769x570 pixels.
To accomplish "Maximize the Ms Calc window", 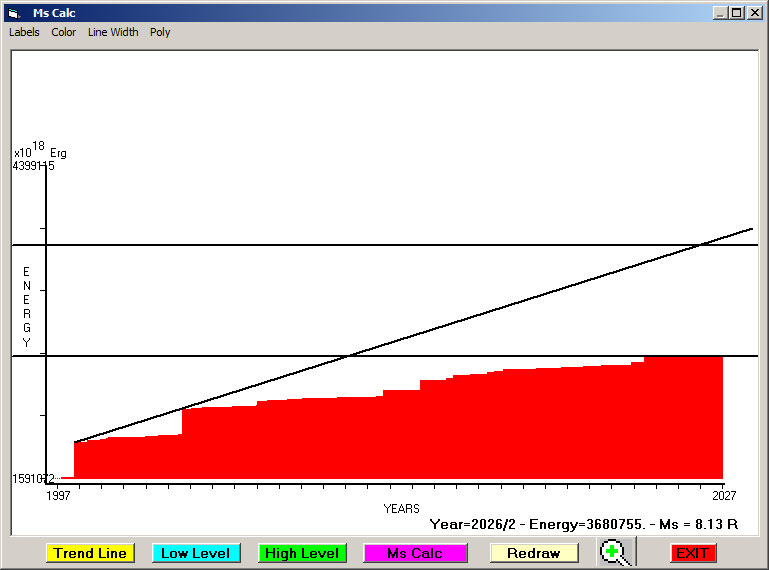I will (737, 13).
